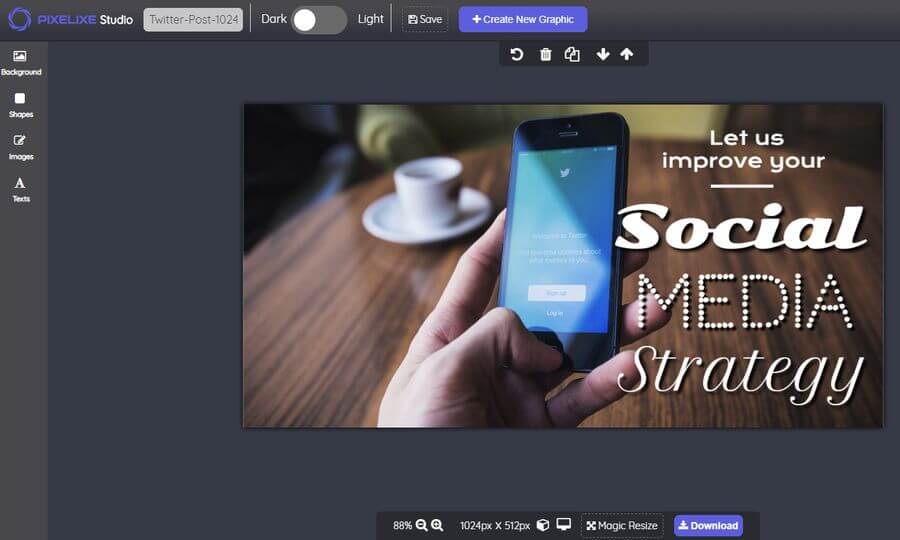Save the current graphic
This screenshot has height=540, width=900.
[425, 20]
